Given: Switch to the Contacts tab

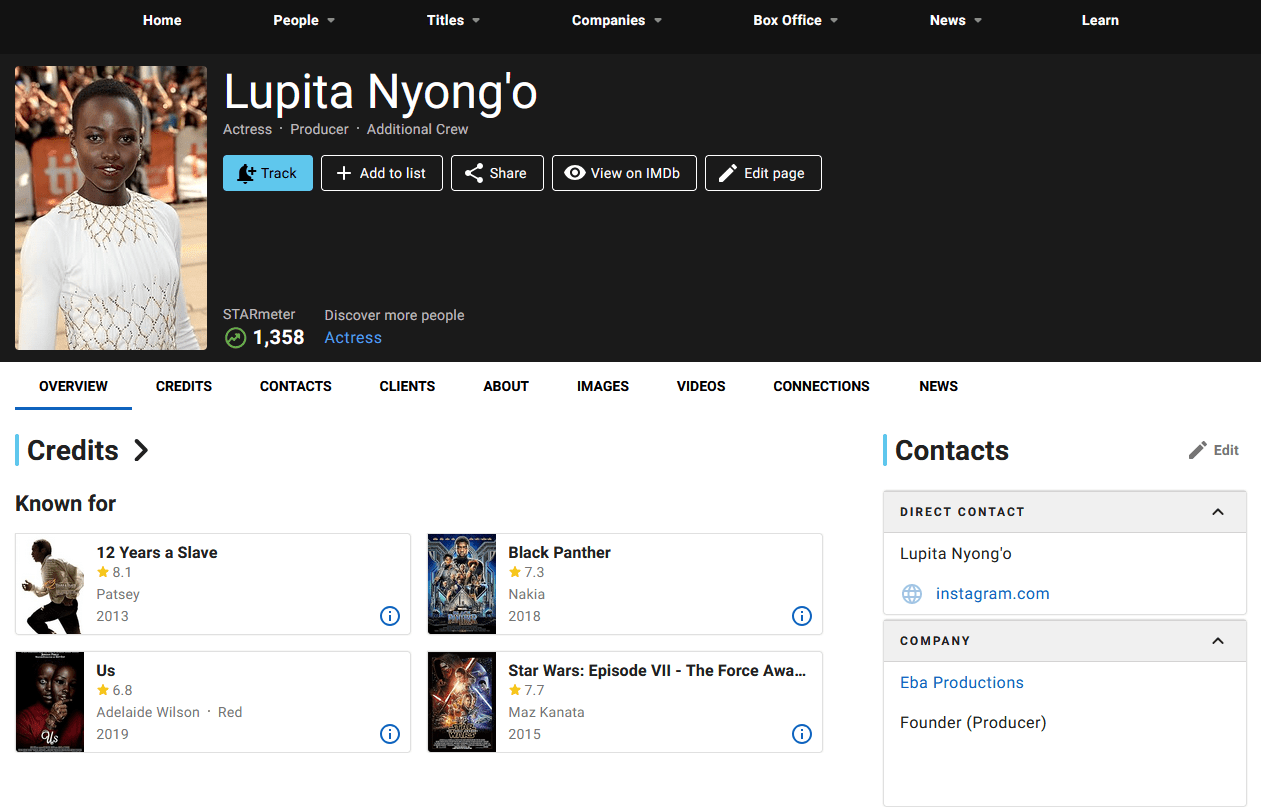Looking at the screenshot, I should pos(296,386).
